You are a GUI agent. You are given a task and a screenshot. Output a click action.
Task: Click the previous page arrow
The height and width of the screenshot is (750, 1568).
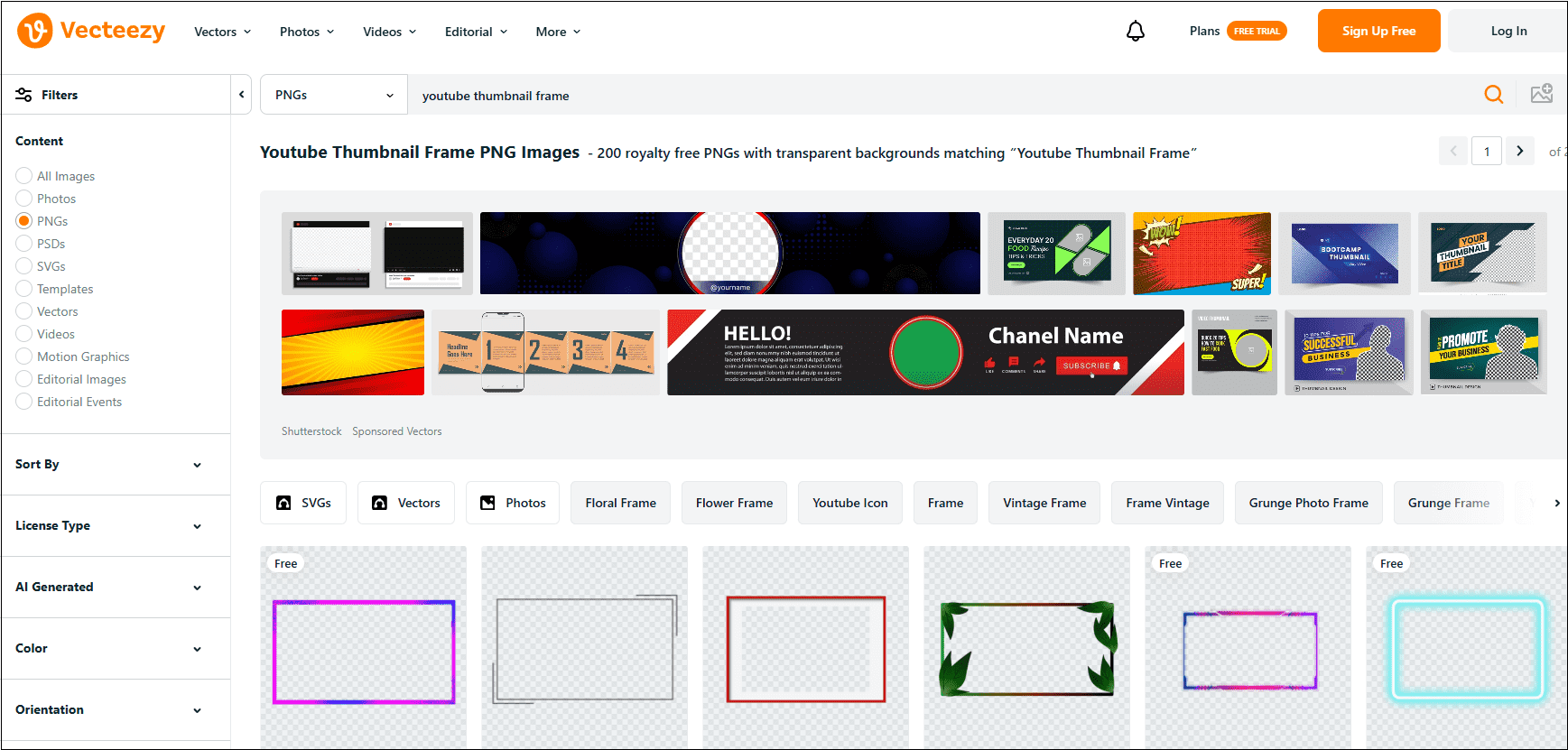tap(1453, 151)
